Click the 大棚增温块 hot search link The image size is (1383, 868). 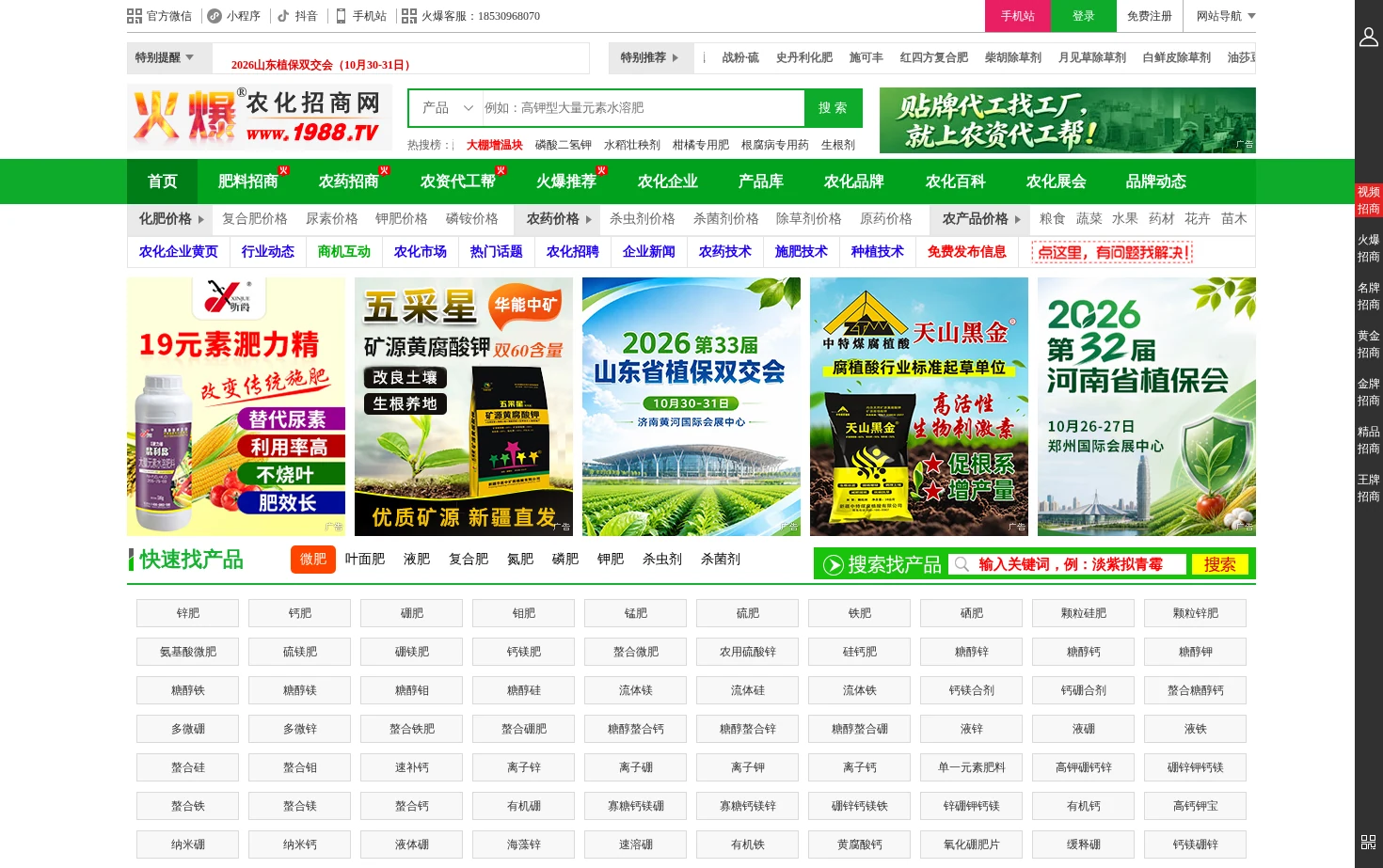tap(495, 145)
